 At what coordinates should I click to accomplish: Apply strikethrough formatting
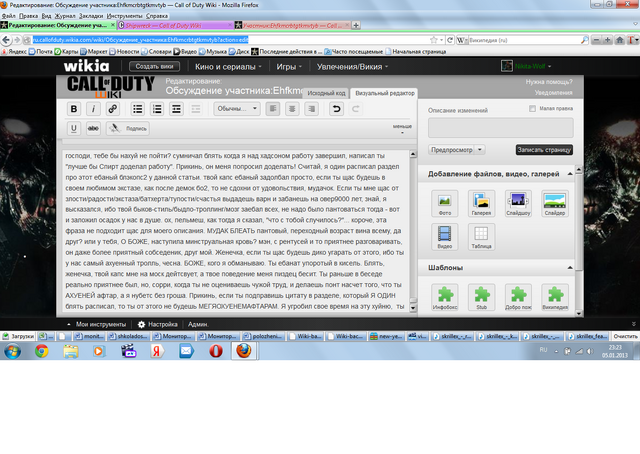[x=93, y=129]
